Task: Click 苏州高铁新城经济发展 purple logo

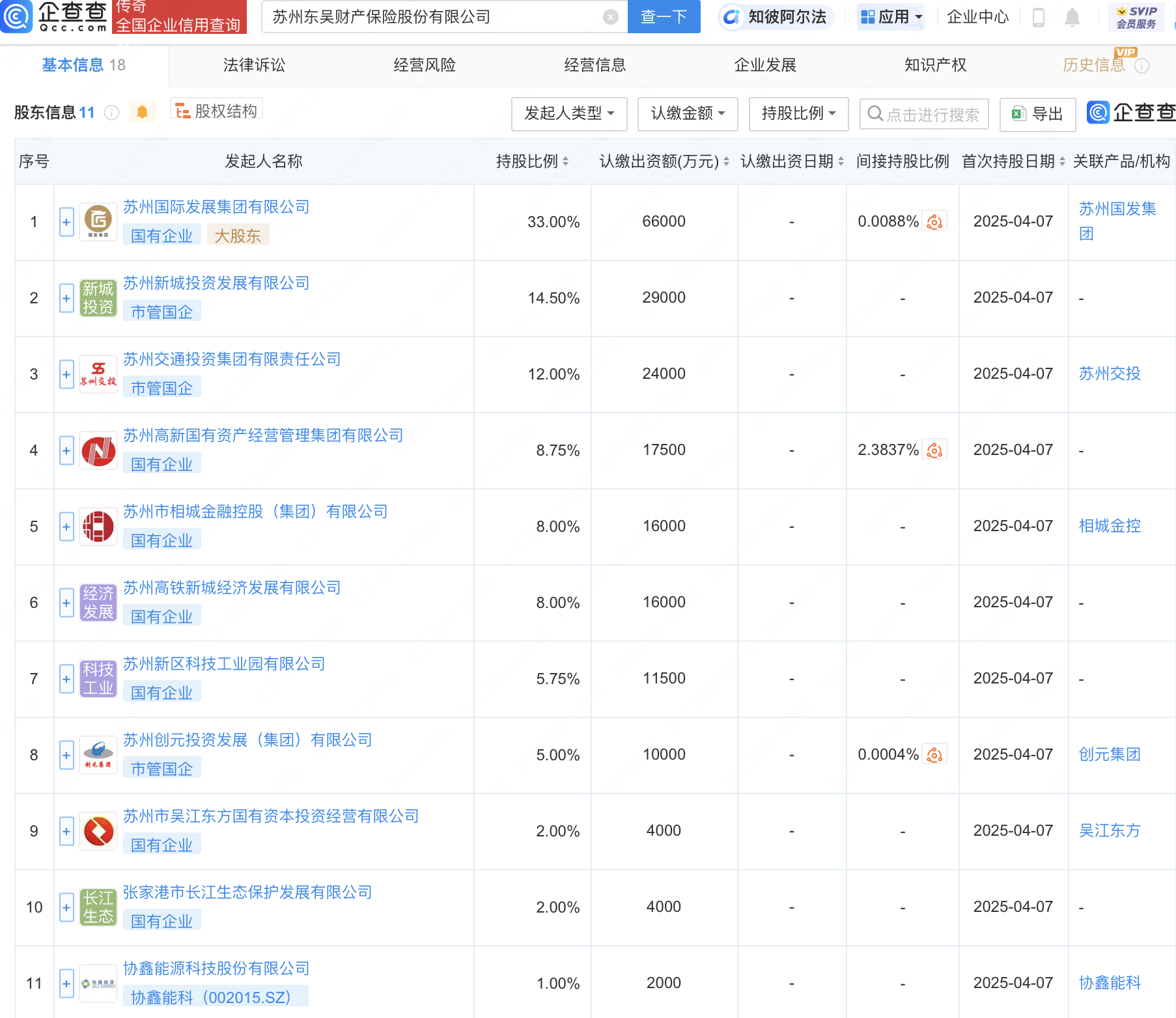Action: [x=98, y=603]
